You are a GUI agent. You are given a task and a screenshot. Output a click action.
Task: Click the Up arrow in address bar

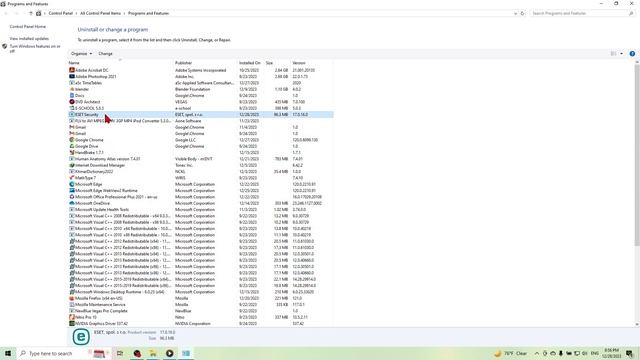(31, 13)
